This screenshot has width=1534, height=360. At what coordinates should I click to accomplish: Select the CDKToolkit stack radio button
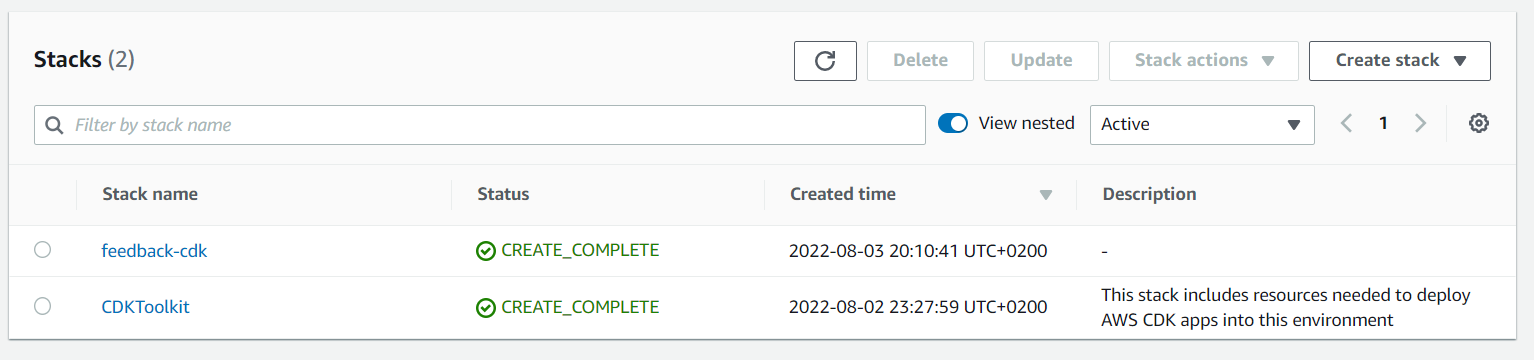tap(43, 306)
